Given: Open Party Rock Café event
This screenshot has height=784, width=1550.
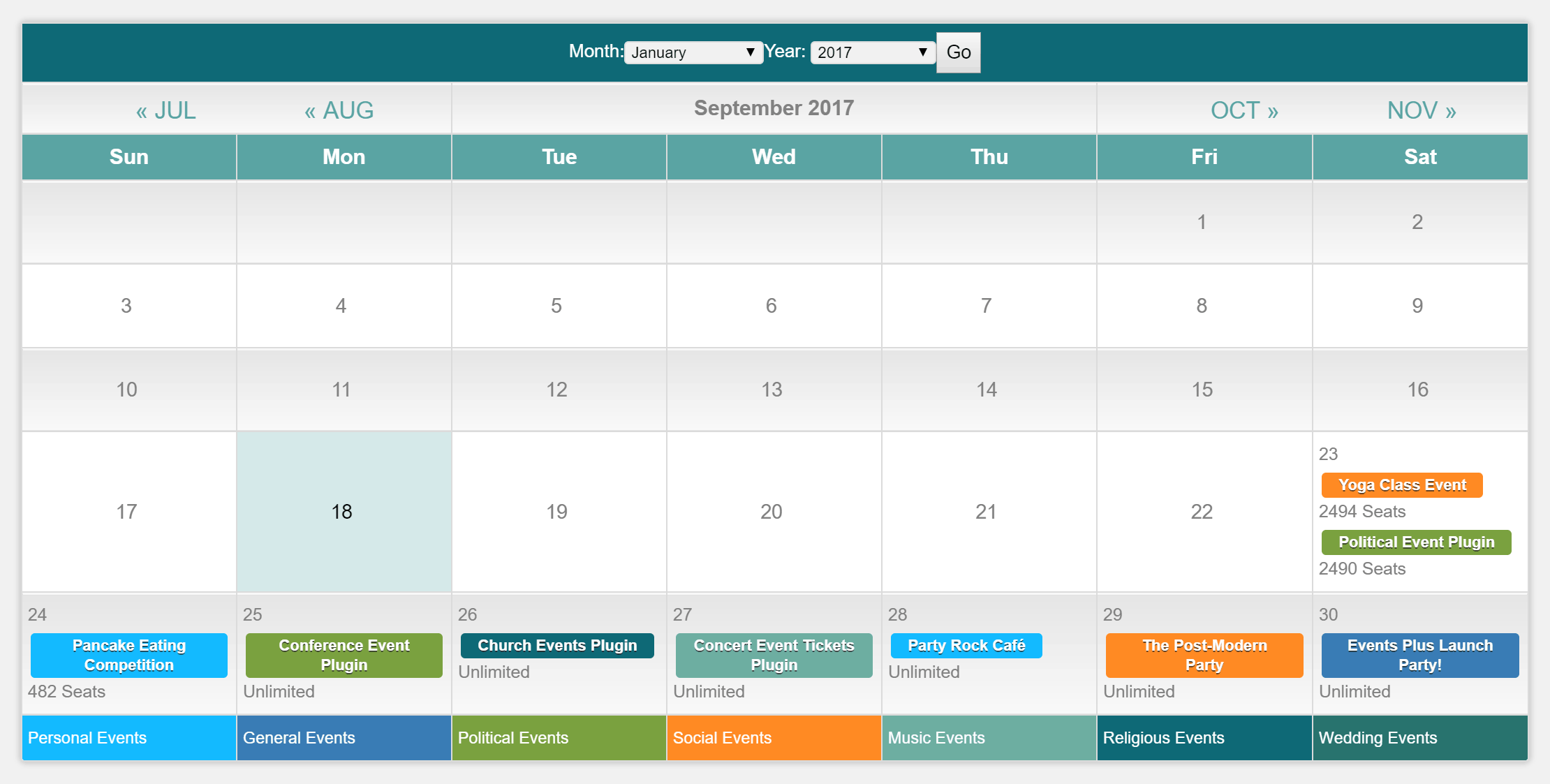Looking at the screenshot, I should (x=966, y=646).
